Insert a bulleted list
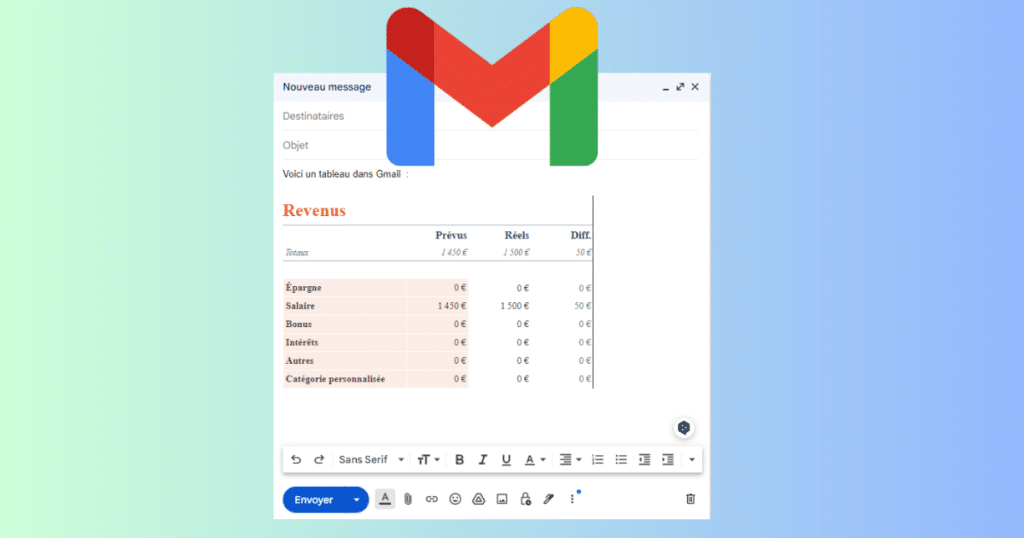The height and width of the screenshot is (538, 1024). [621, 460]
